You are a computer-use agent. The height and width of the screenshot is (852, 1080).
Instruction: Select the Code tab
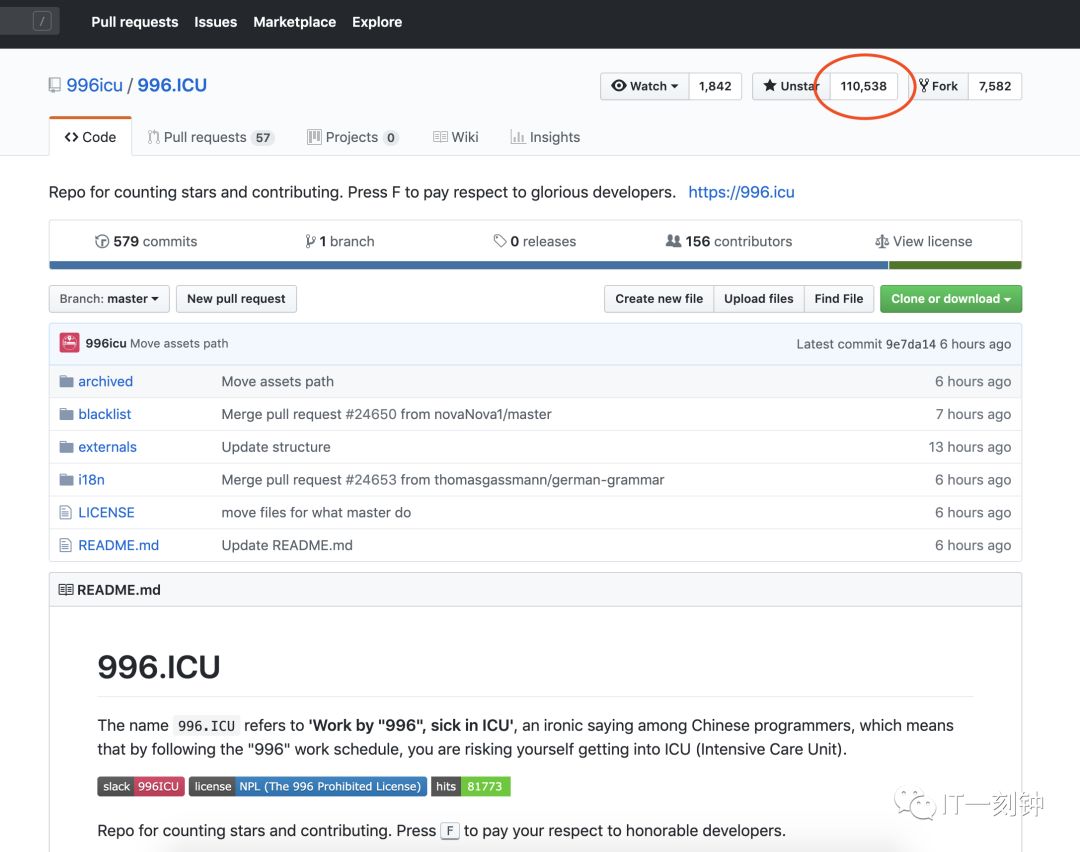pyautogui.click(x=90, y=137)
